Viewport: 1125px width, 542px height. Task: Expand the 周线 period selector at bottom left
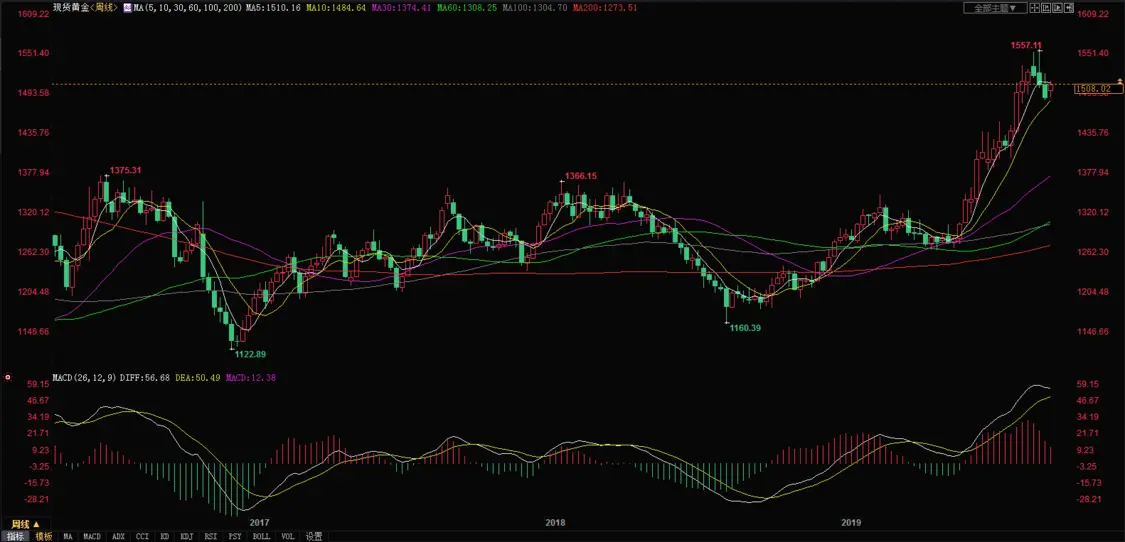(26, 523)
